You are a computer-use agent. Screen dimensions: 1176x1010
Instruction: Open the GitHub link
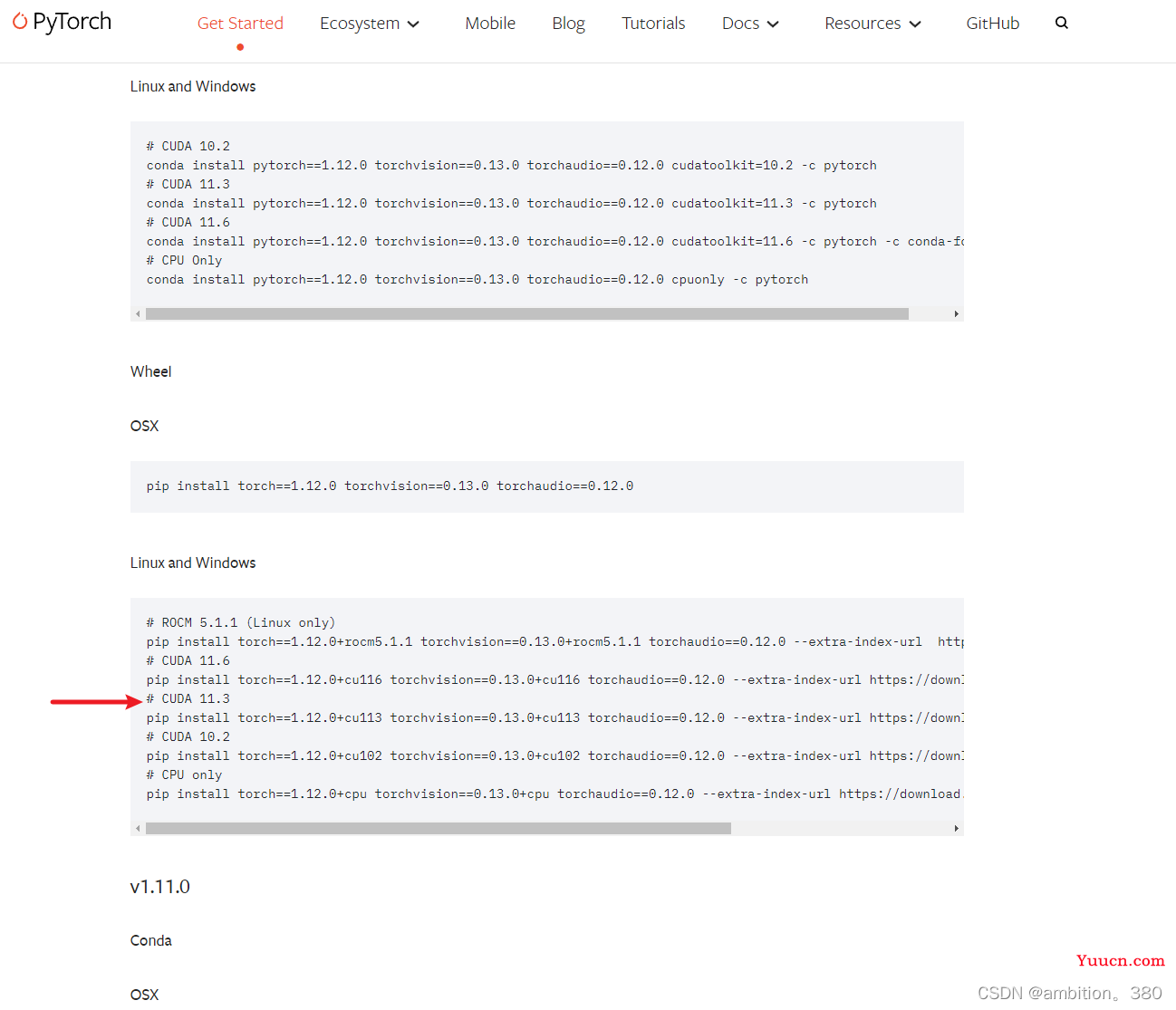992,23
